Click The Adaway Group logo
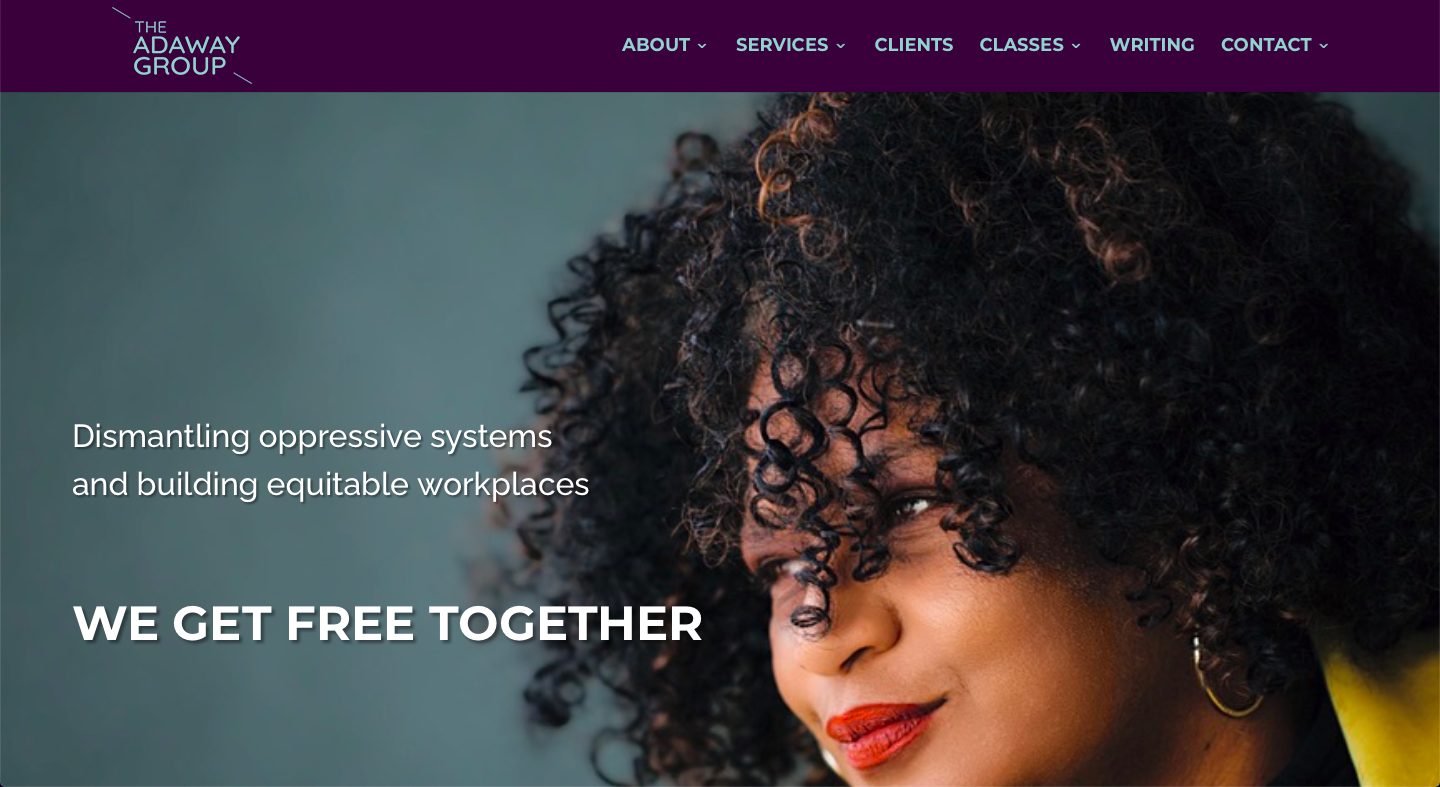 coord(182,46)
